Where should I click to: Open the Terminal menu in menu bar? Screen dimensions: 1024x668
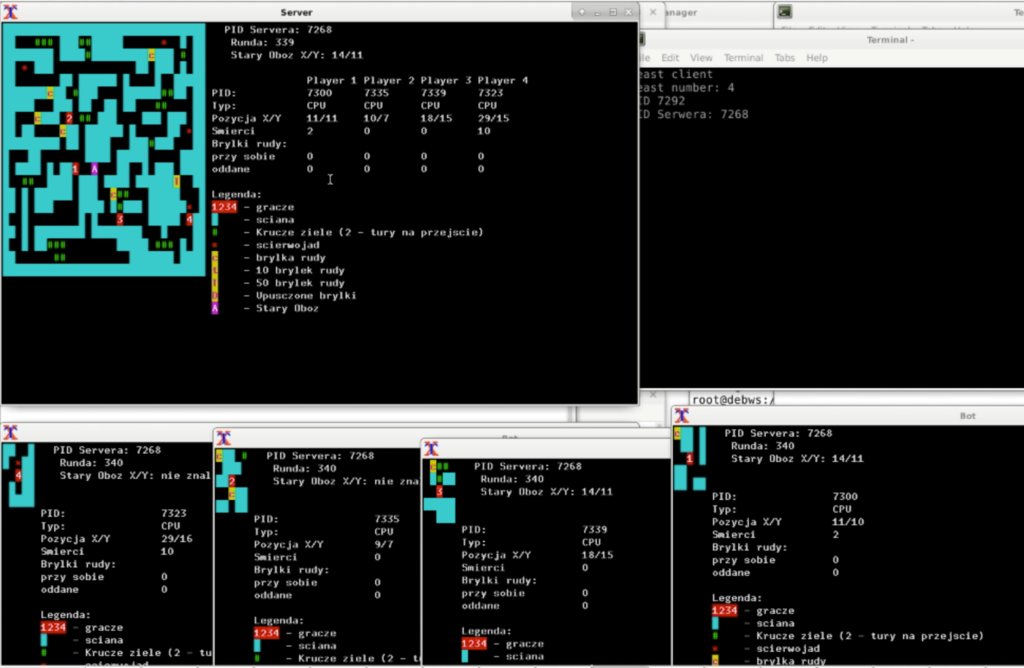click(743, 58)
